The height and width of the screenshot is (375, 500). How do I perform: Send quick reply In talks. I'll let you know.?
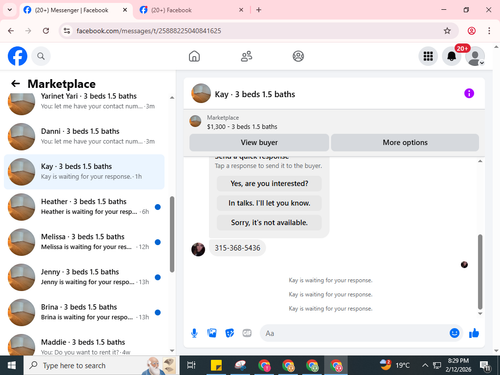(x=269, y=203)
